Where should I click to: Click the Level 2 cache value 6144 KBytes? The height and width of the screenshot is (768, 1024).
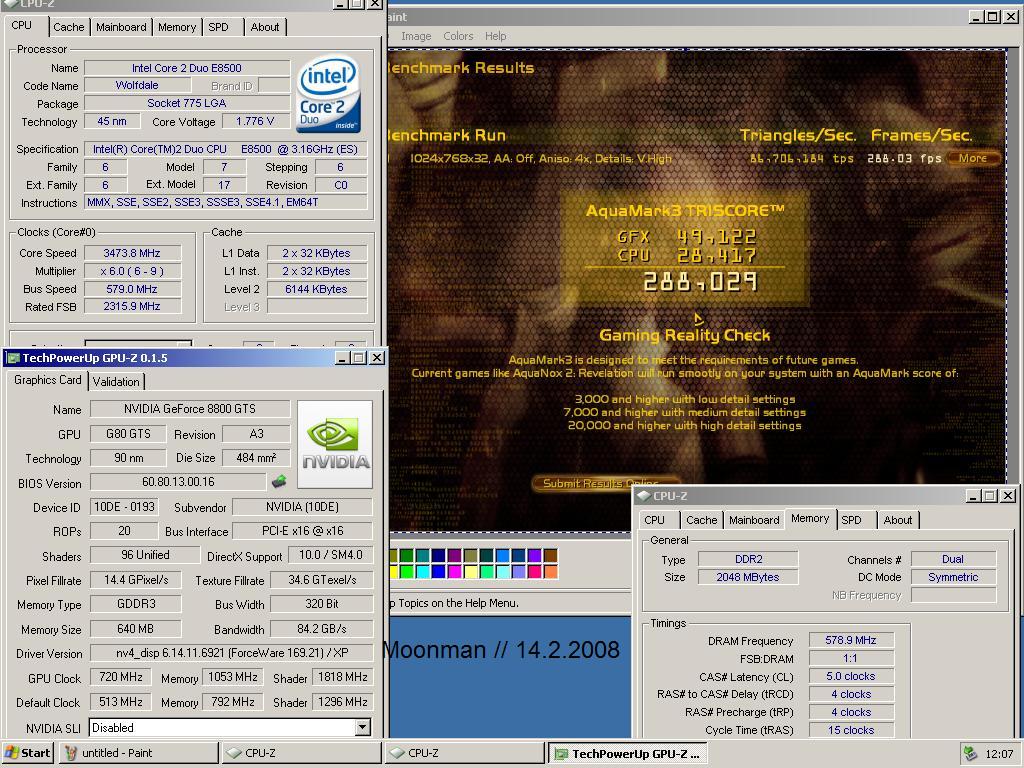point(316,289)
